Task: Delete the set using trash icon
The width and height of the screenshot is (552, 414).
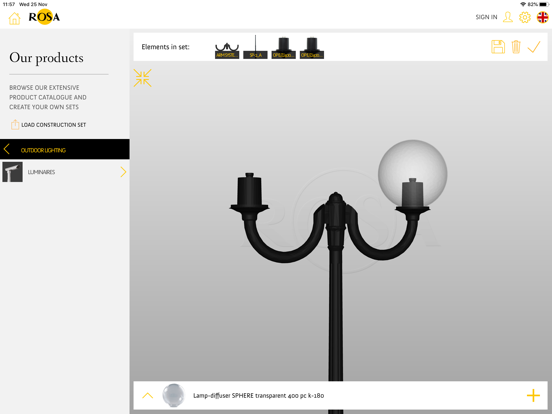Action: tap(516, 47)
